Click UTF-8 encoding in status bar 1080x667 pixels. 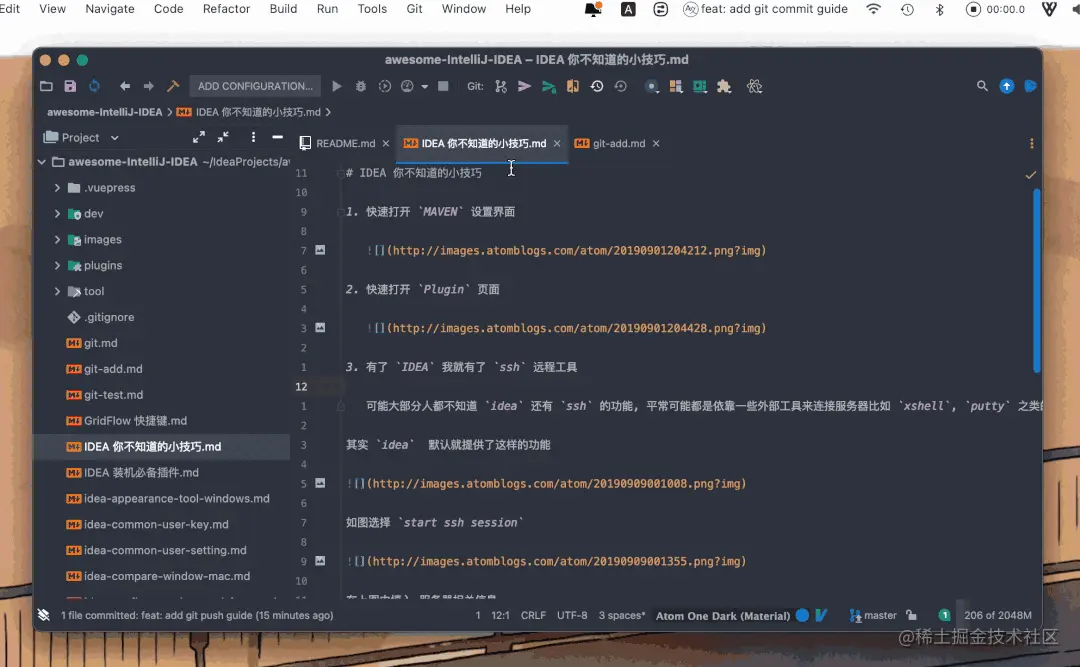(572, 615)
